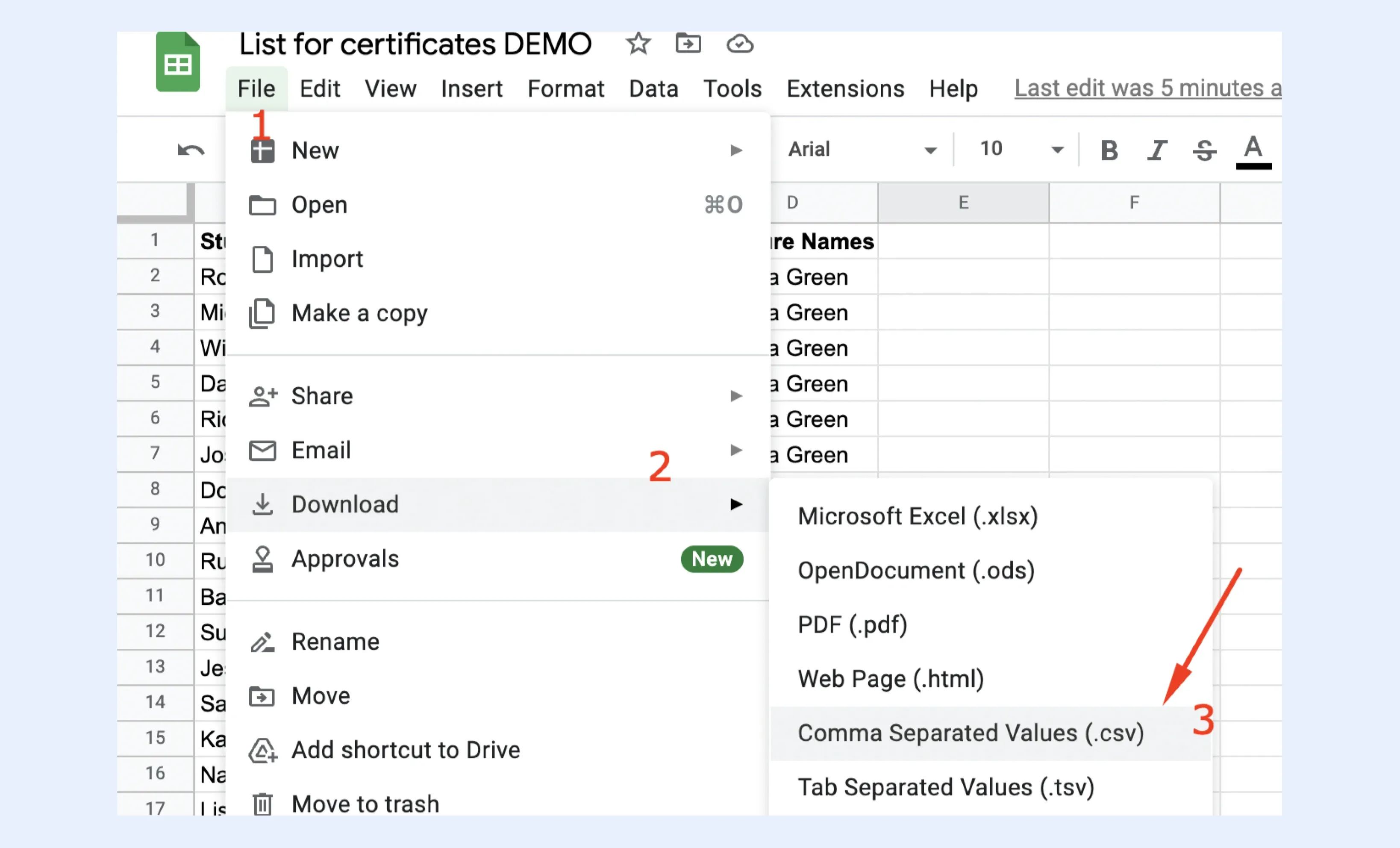Expand the Download submenu arrow
This screenshot has width=1400, height=848.
(736, 505)
